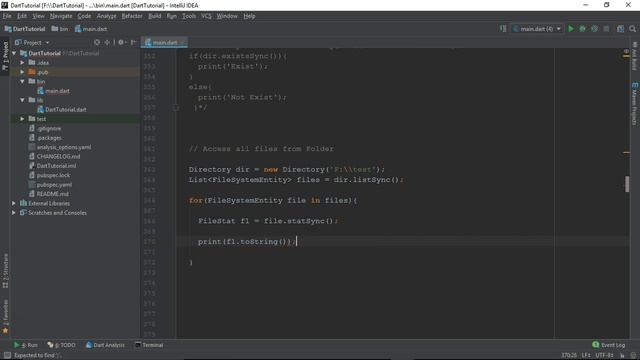Collapse the bin folder
Screen dimensions: 640x360
[x=22, y=82]
